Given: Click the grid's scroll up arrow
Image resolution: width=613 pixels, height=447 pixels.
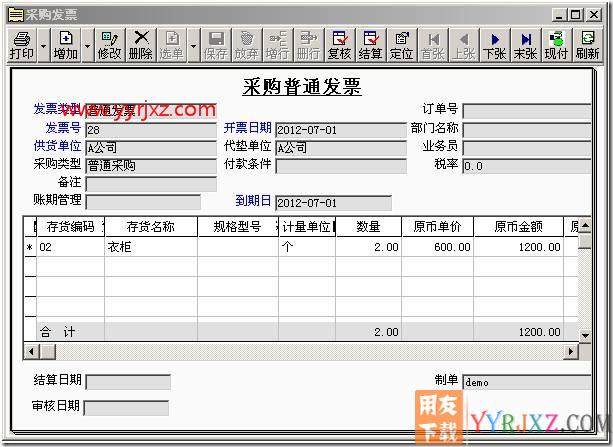Looking at the screenshot, I should [585, 225].
